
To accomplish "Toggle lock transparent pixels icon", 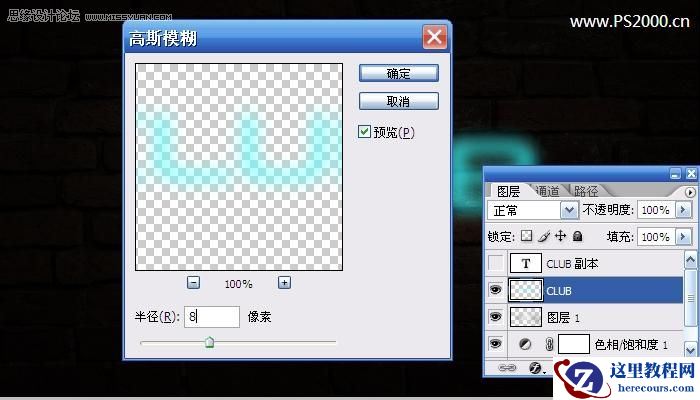I will pos(527,236).
